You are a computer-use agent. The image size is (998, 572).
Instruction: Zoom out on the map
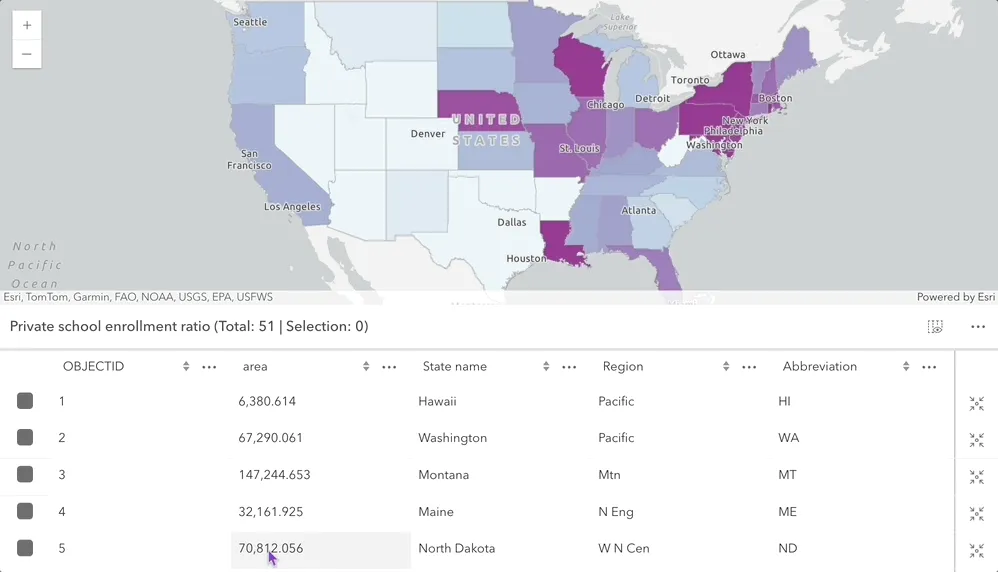27,54
